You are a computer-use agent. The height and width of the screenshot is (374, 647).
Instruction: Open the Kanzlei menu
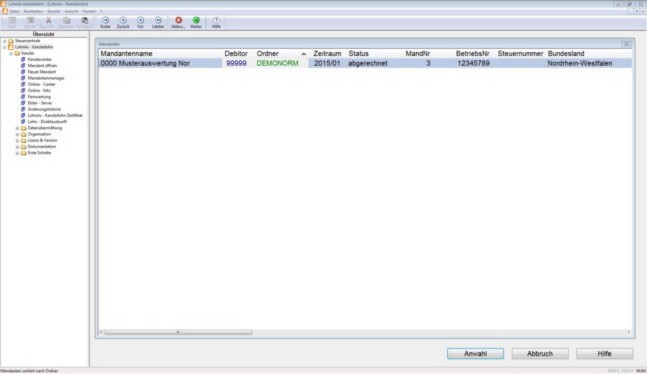54,12
